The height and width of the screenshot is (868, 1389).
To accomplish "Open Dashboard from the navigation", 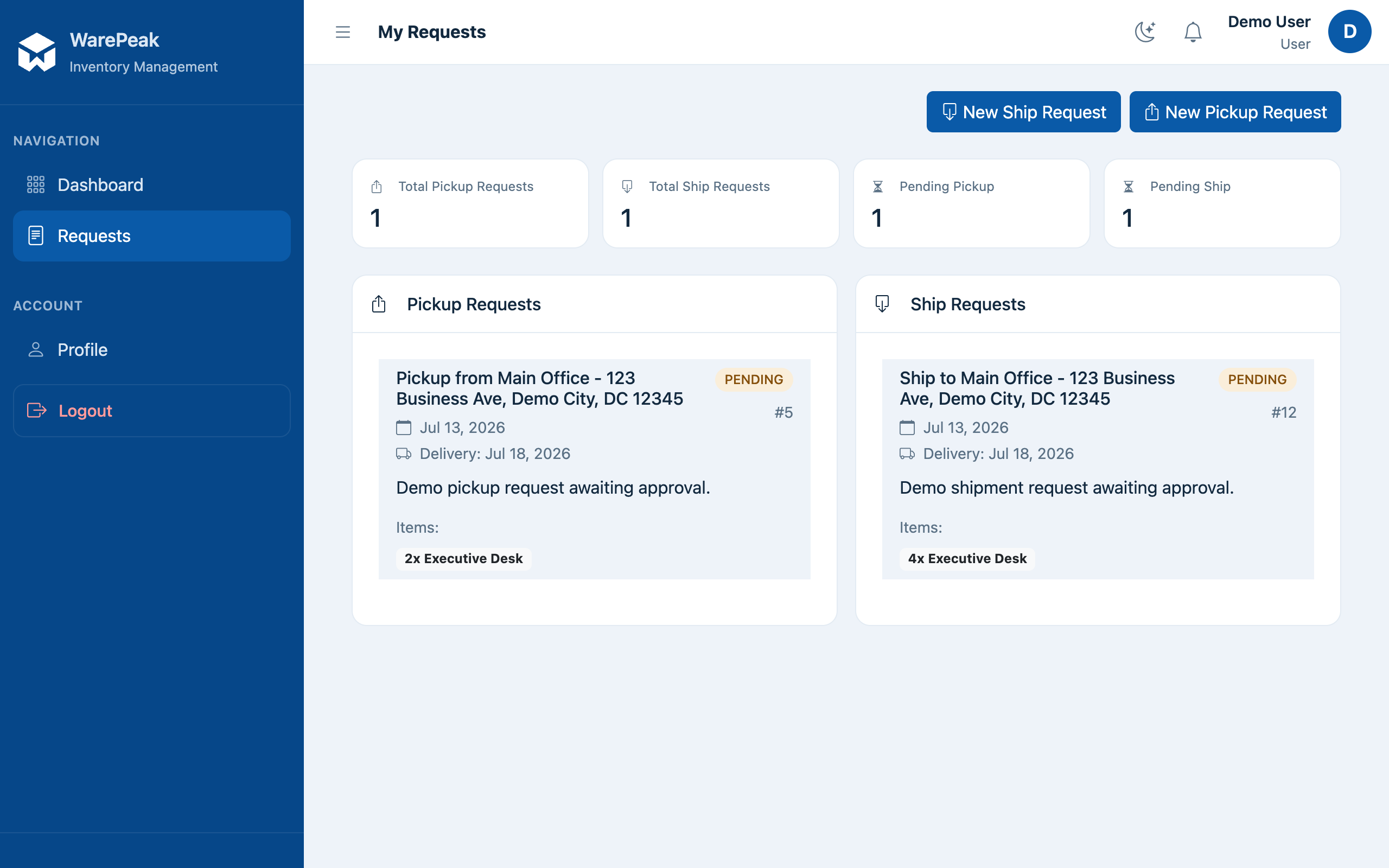I will 151,185.
